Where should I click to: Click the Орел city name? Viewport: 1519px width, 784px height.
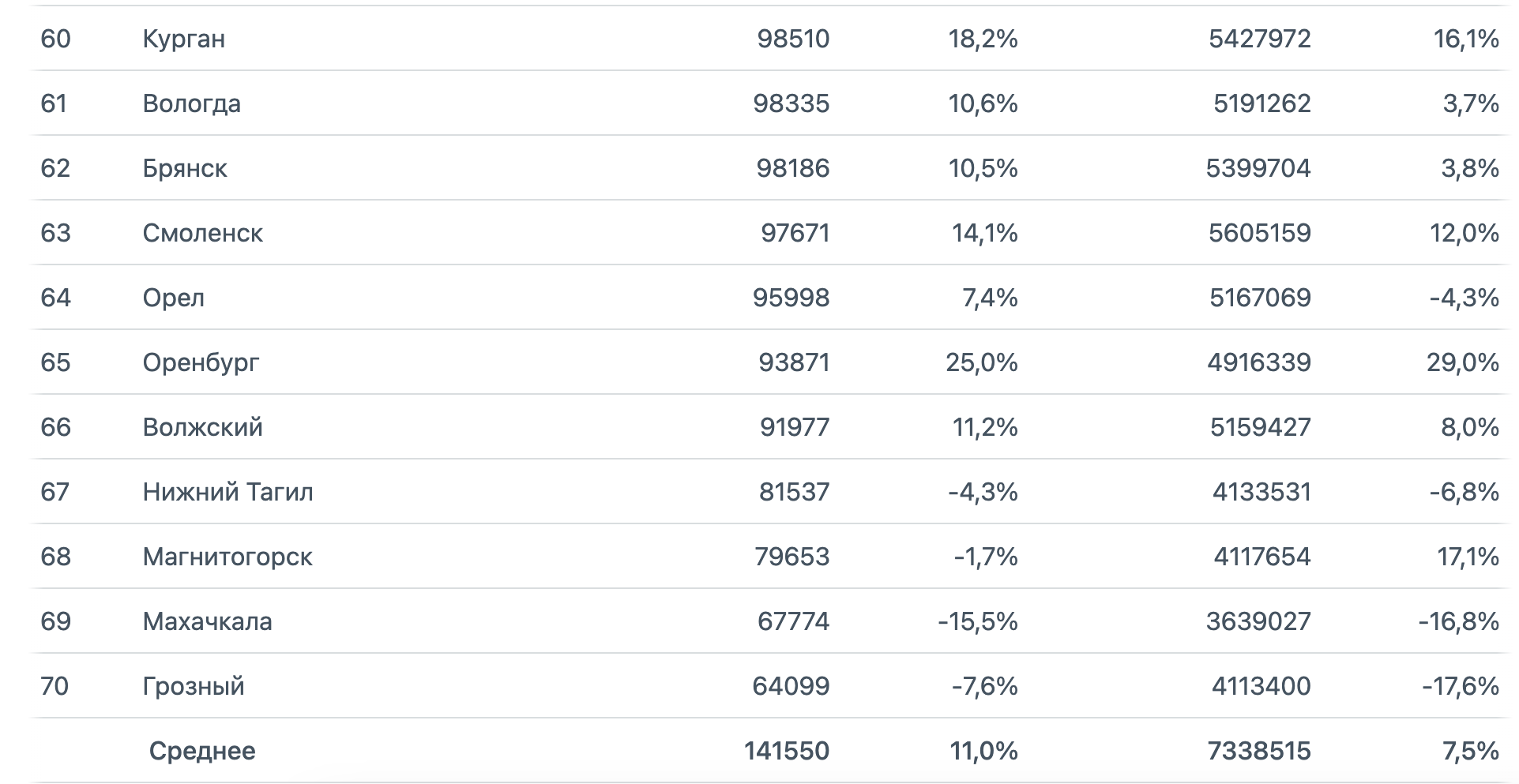click(x=173, y=298)
